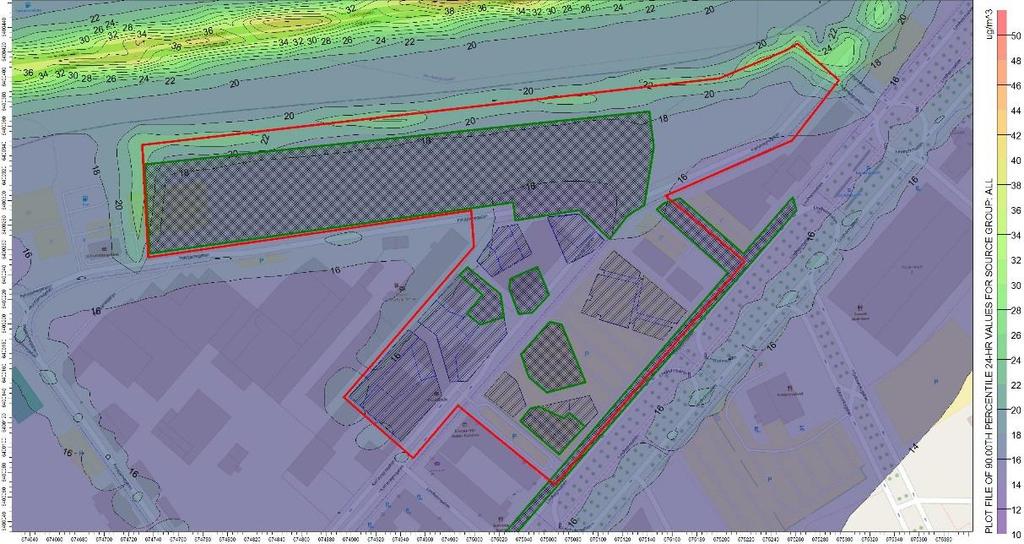Click the legend value 40
Screen dimensions: 1024x544
click(x=1016, y=161)
